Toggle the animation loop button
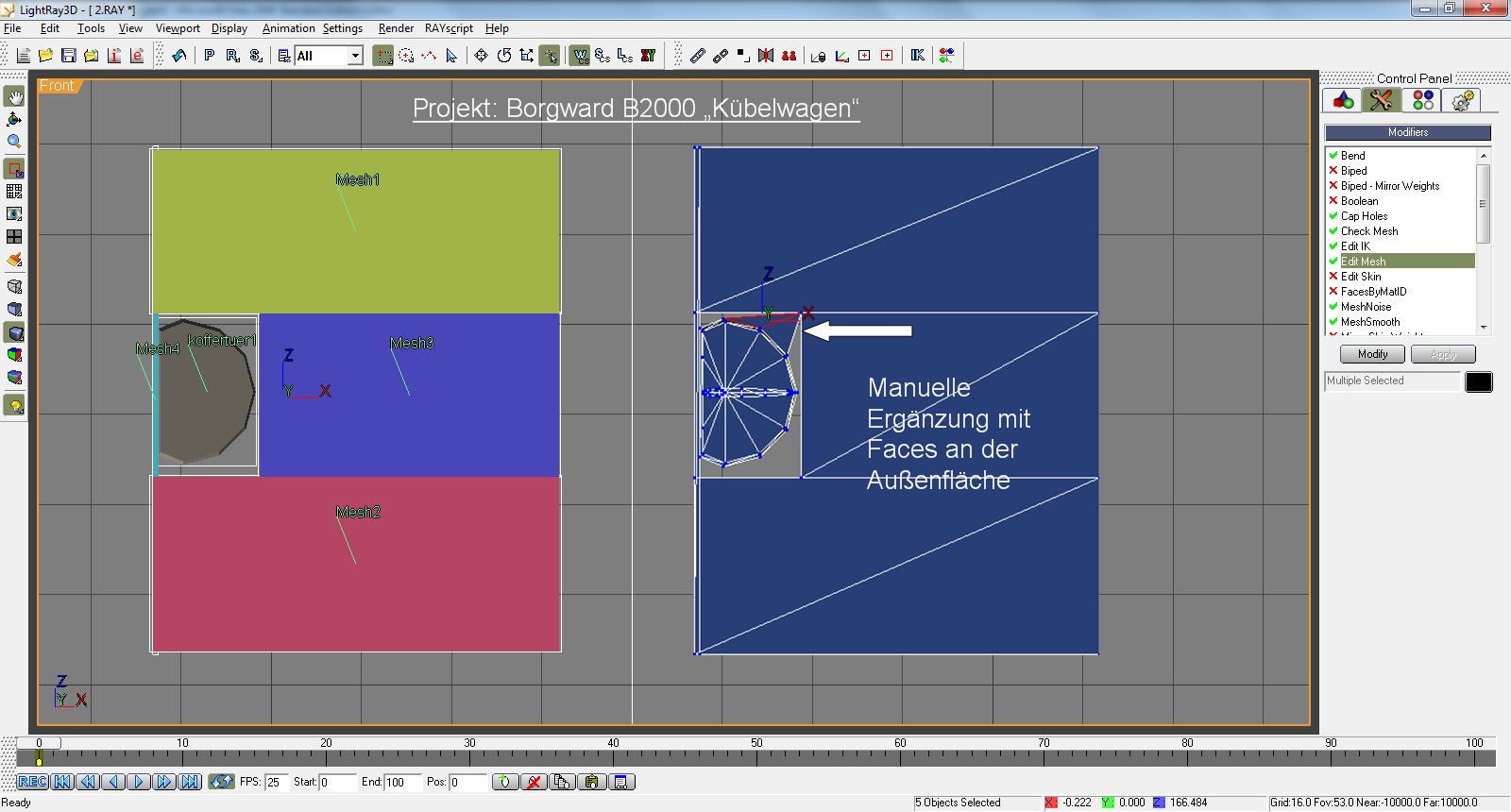 (222, 782)
